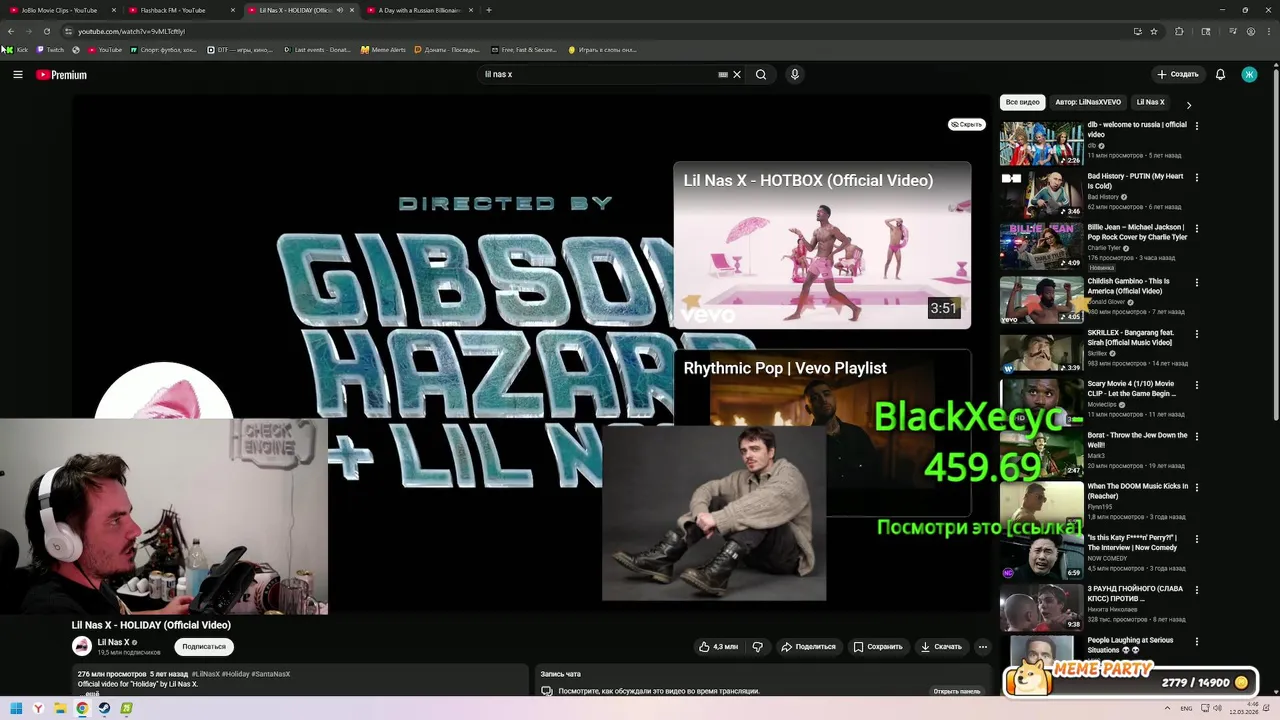
Task: Save the video via Сохранить
Action: click(878, 647)
